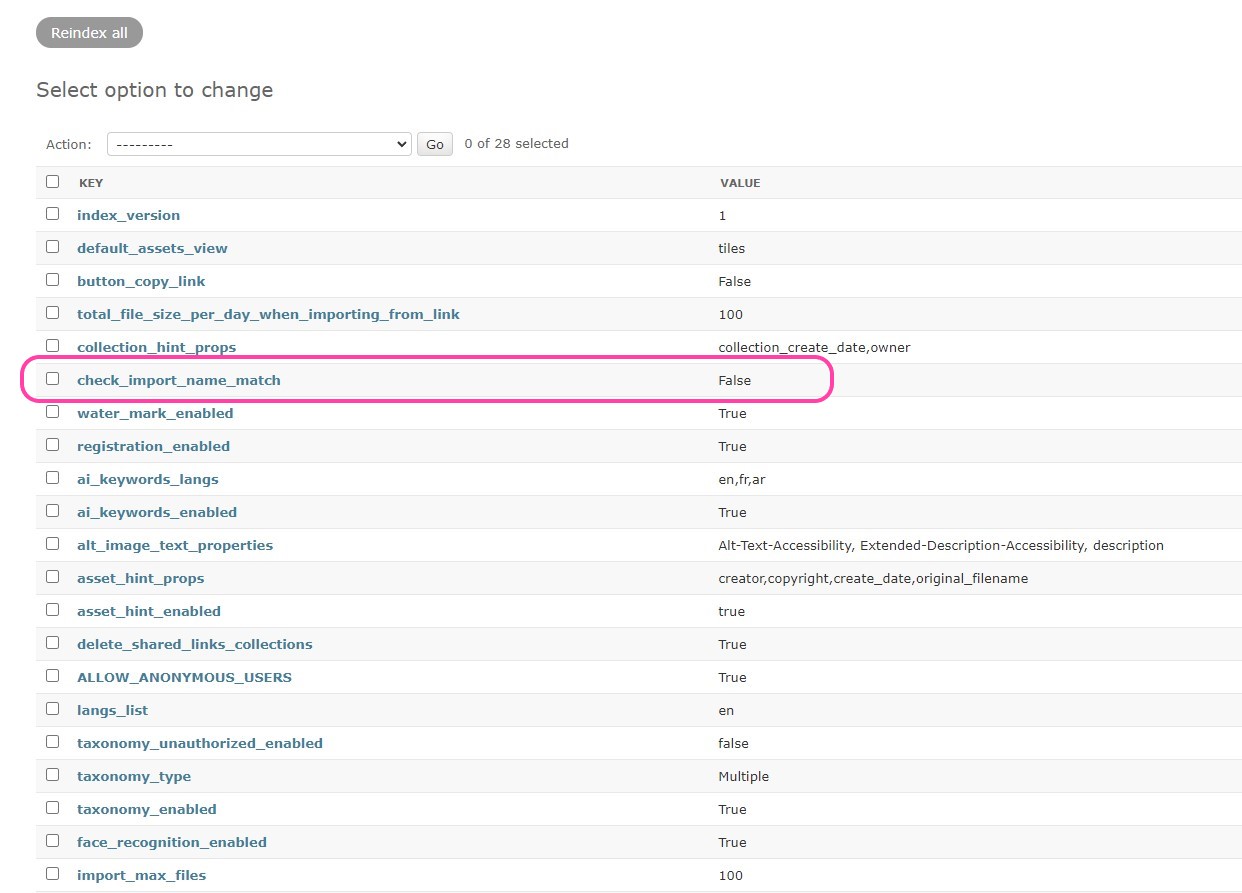Open the ALLOW_ANONYMOUS_USERS option link
The height and width of the screenshot is (893, 1242).
point(184,677)
